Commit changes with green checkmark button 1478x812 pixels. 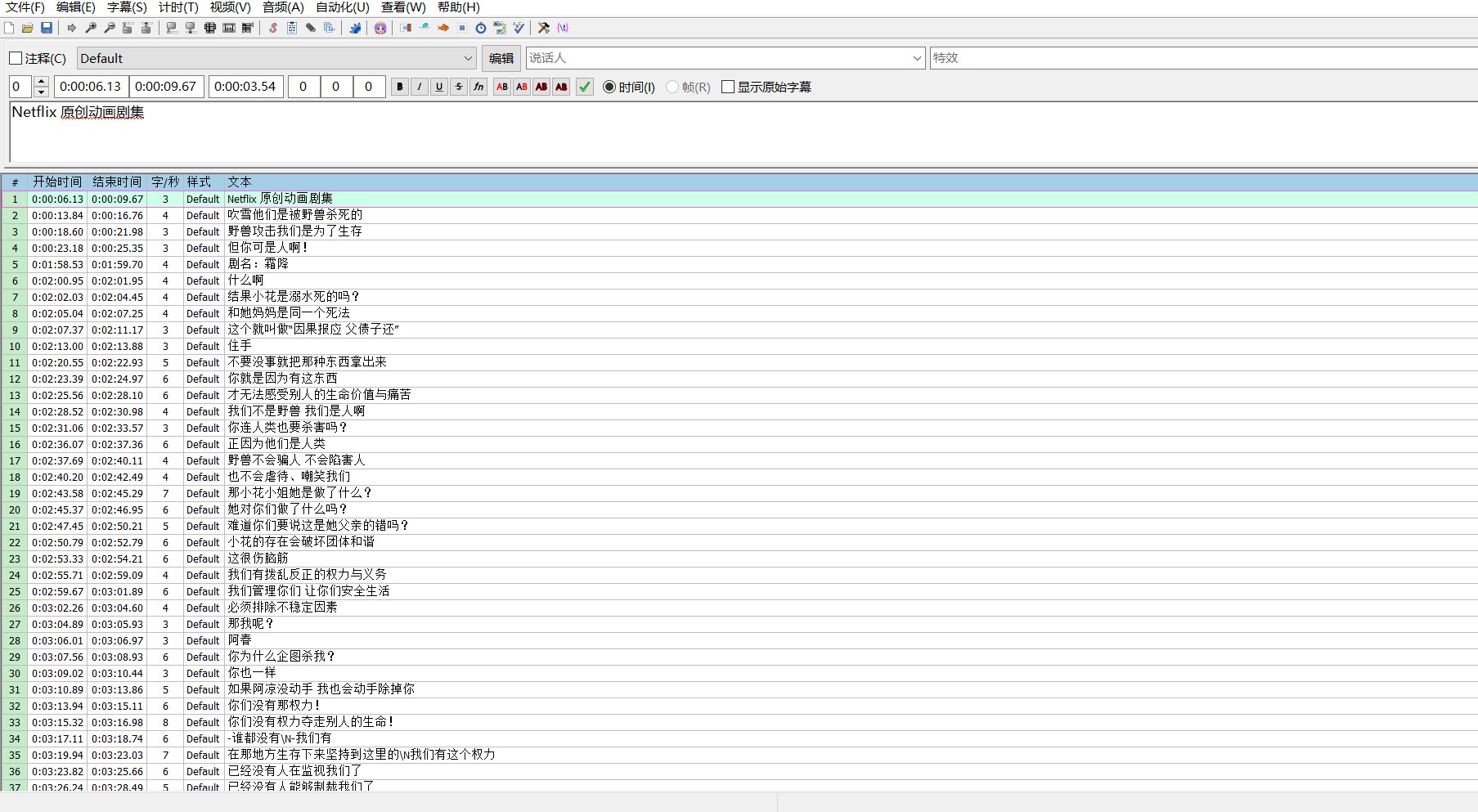(585, 87)
